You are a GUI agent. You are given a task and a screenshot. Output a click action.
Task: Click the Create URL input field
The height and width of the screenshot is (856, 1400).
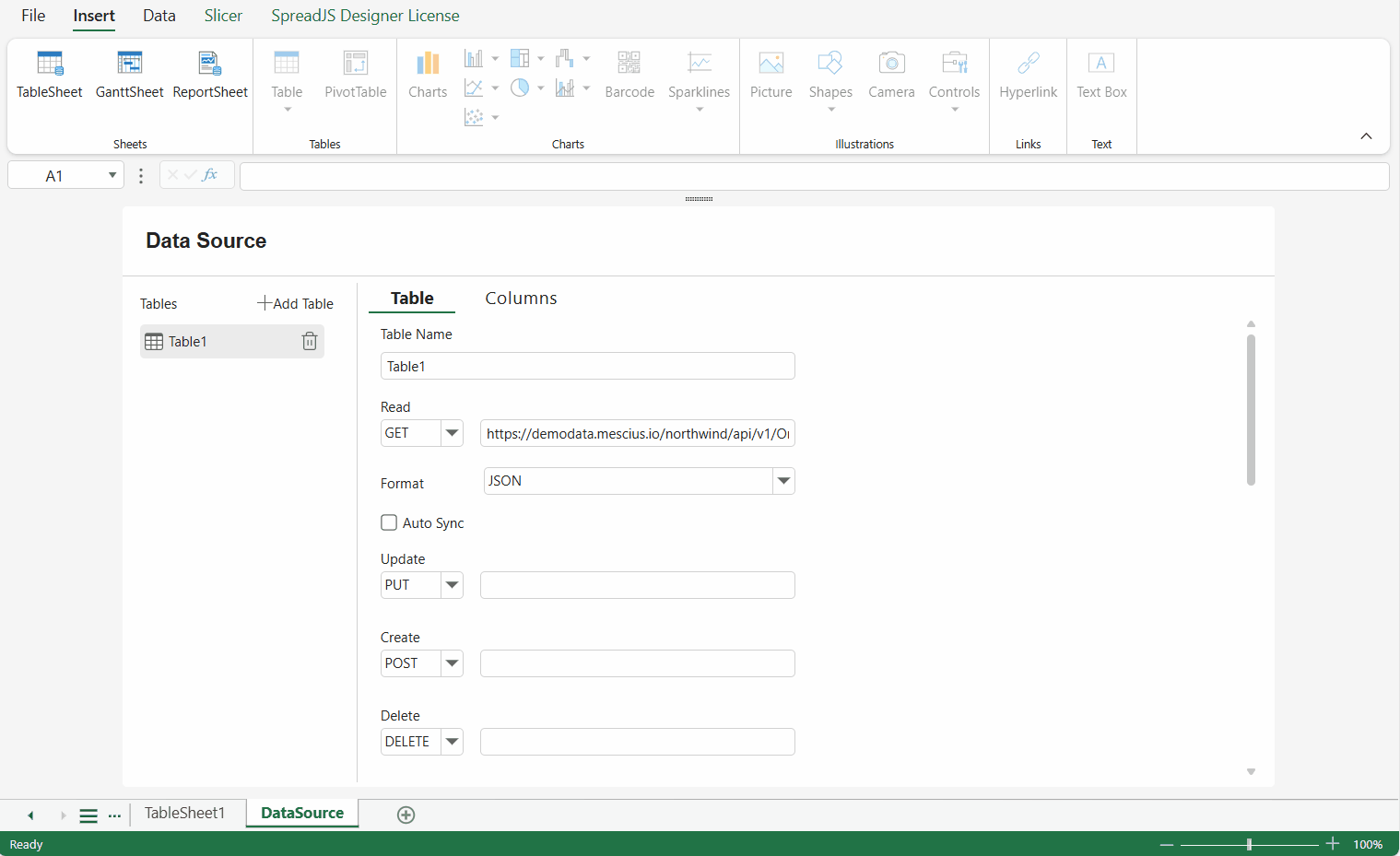click(x=638, y=663)
